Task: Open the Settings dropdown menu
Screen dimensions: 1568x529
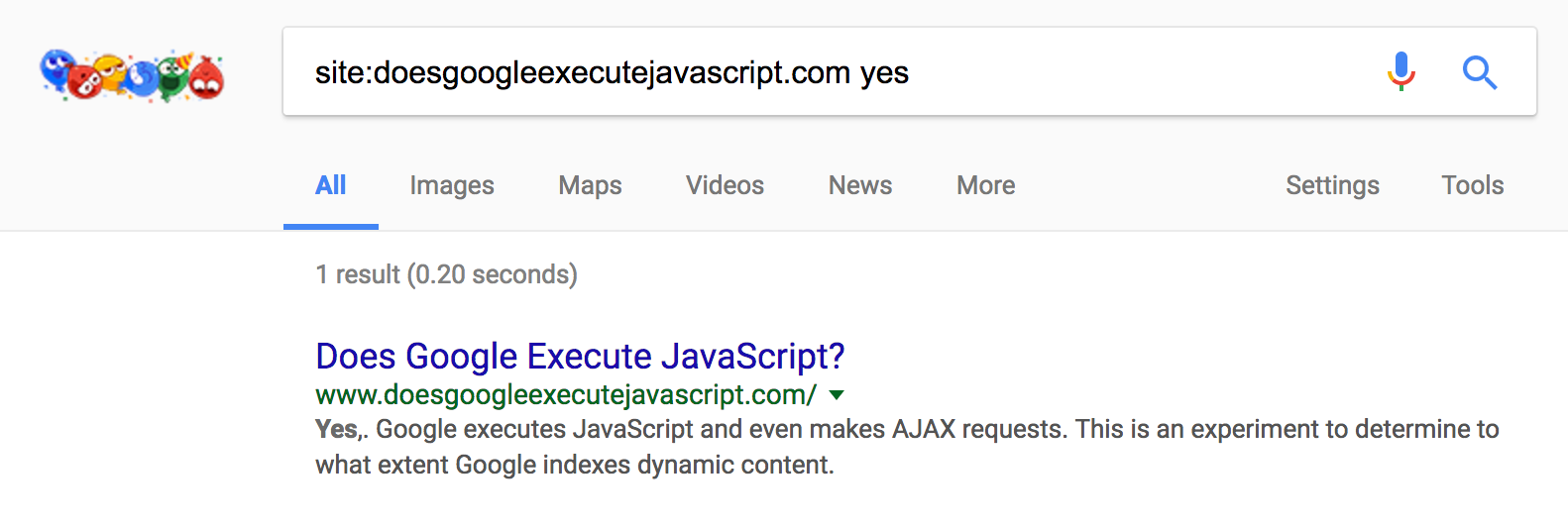Action: coord(1332,185)
